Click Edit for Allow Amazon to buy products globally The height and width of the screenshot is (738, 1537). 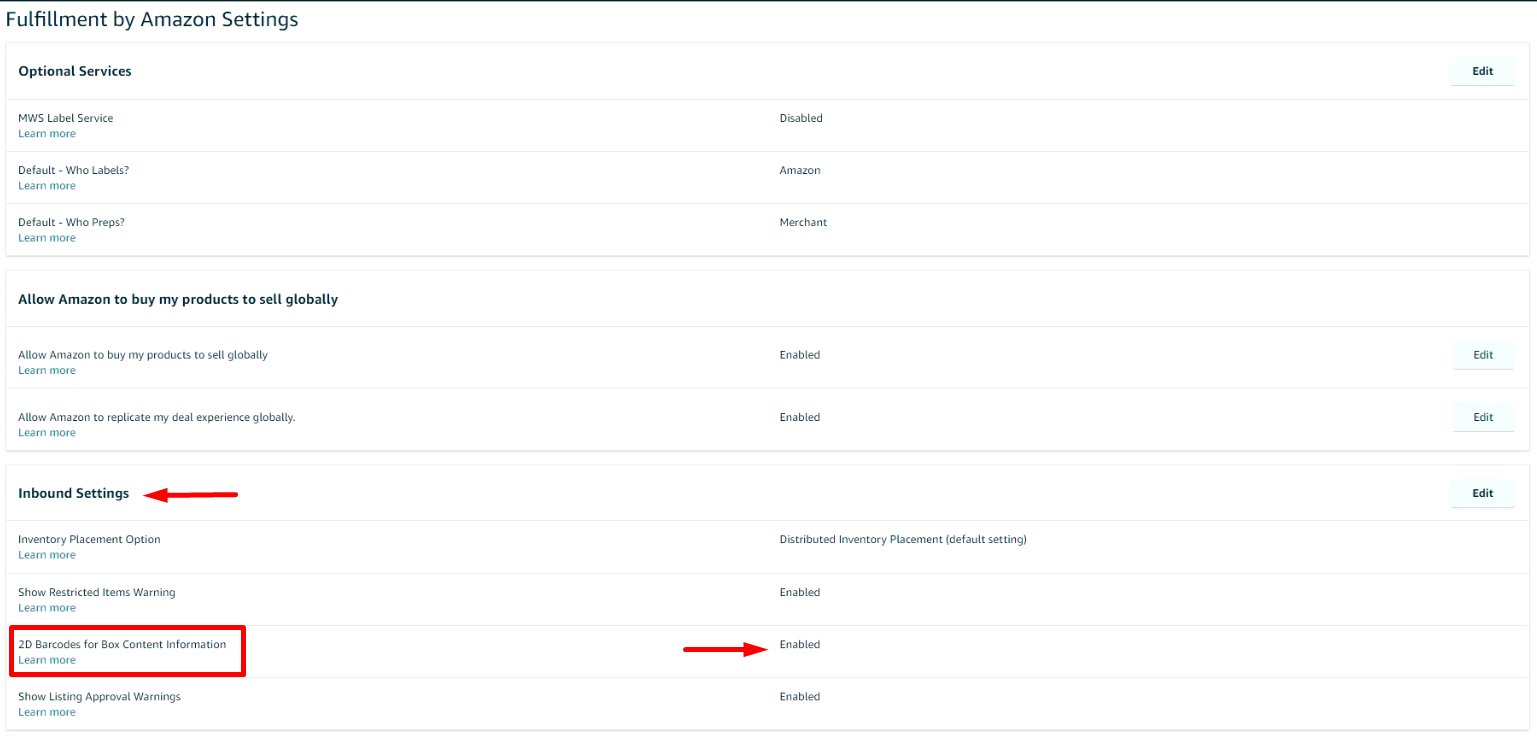(x=1482, y=355)
